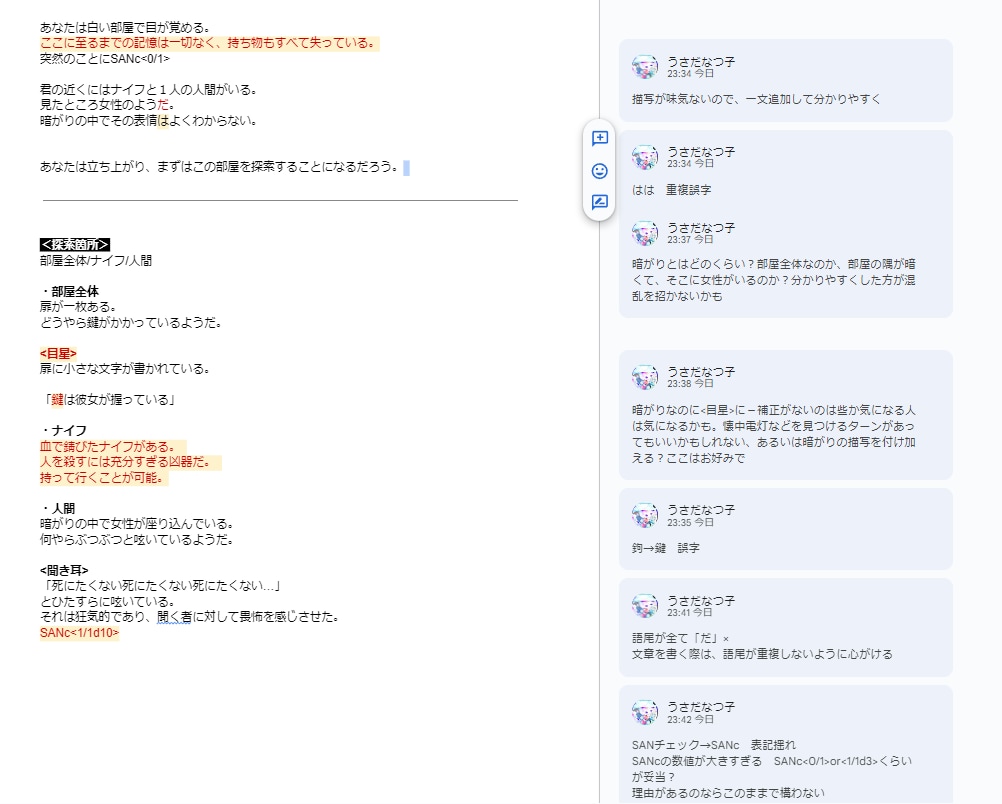Click the highlighted SANc<1/1d10> text
The image size is (1002, 804).
pos(79,633)
